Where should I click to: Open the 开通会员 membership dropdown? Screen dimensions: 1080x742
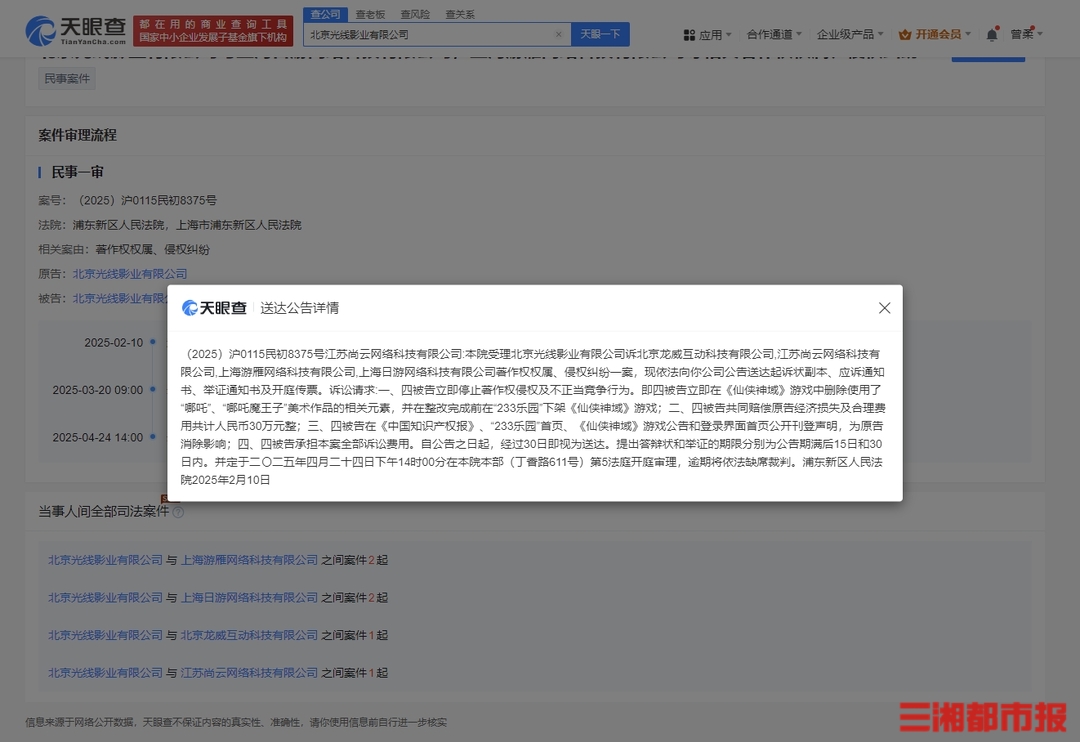click(935, 34)
